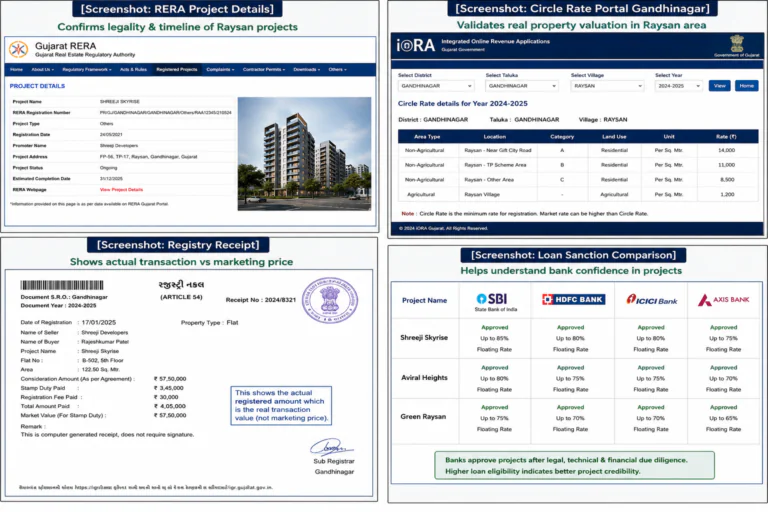Click 'SHREEJI SKYRISE' project name value

coord(120,102)
